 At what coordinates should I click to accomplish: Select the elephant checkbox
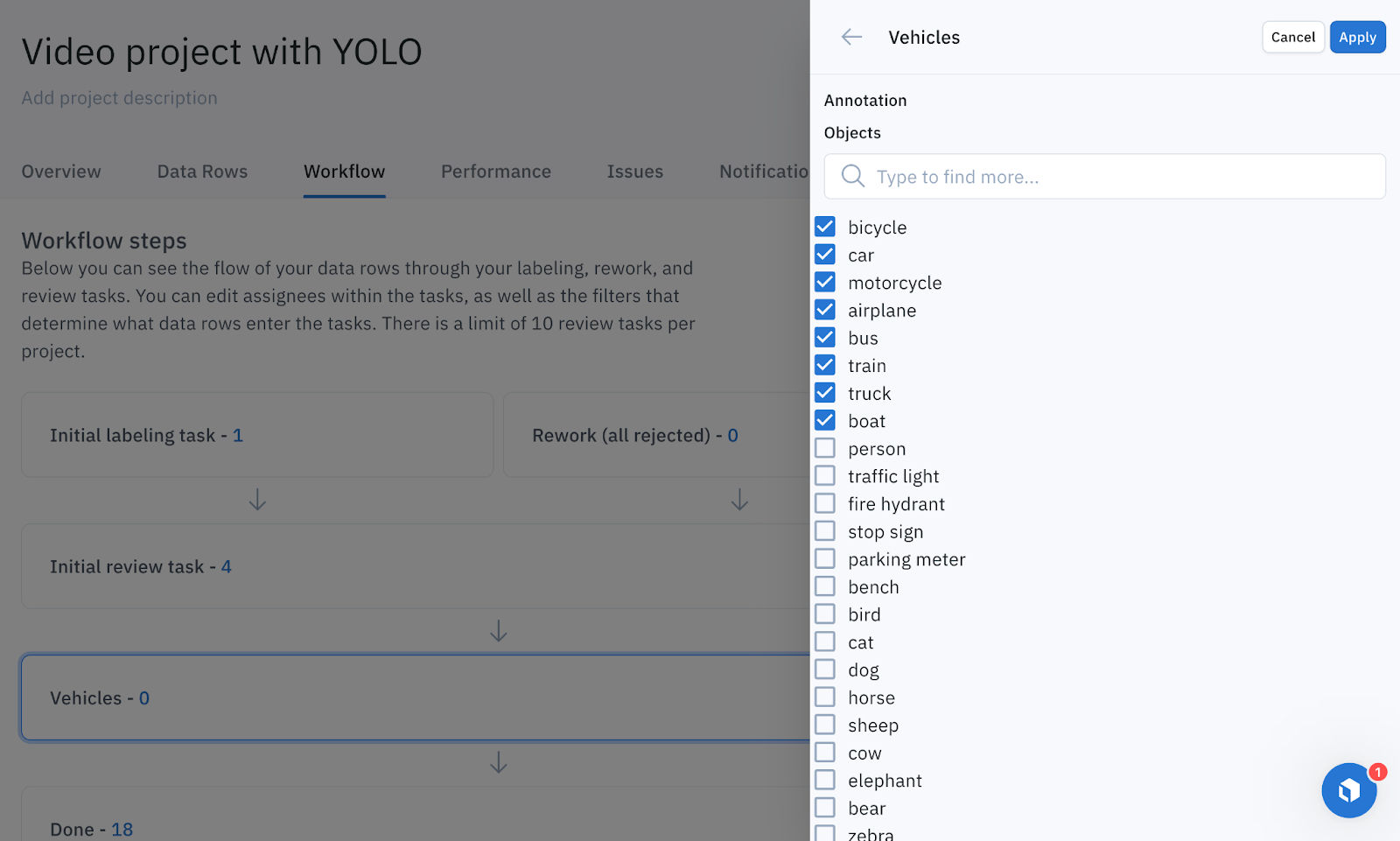point(825,781)
